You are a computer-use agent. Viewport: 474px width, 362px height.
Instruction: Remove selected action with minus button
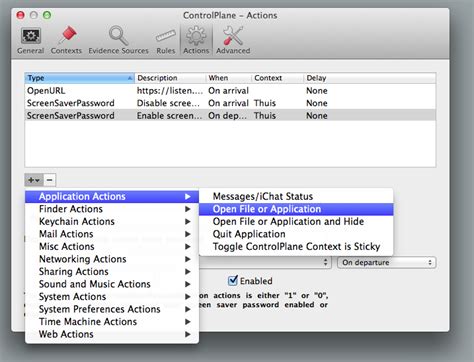point(49,180)
